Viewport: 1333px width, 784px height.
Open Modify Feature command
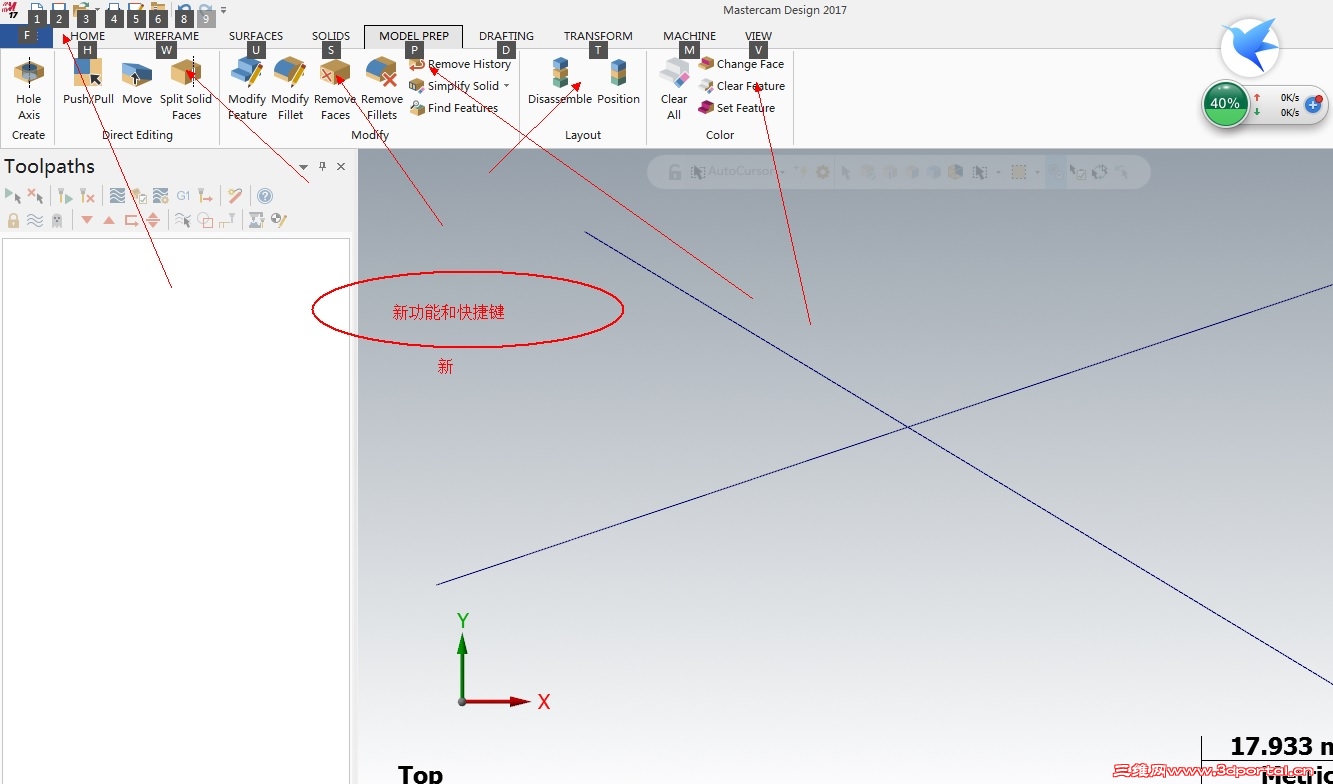tap(247, 90)
